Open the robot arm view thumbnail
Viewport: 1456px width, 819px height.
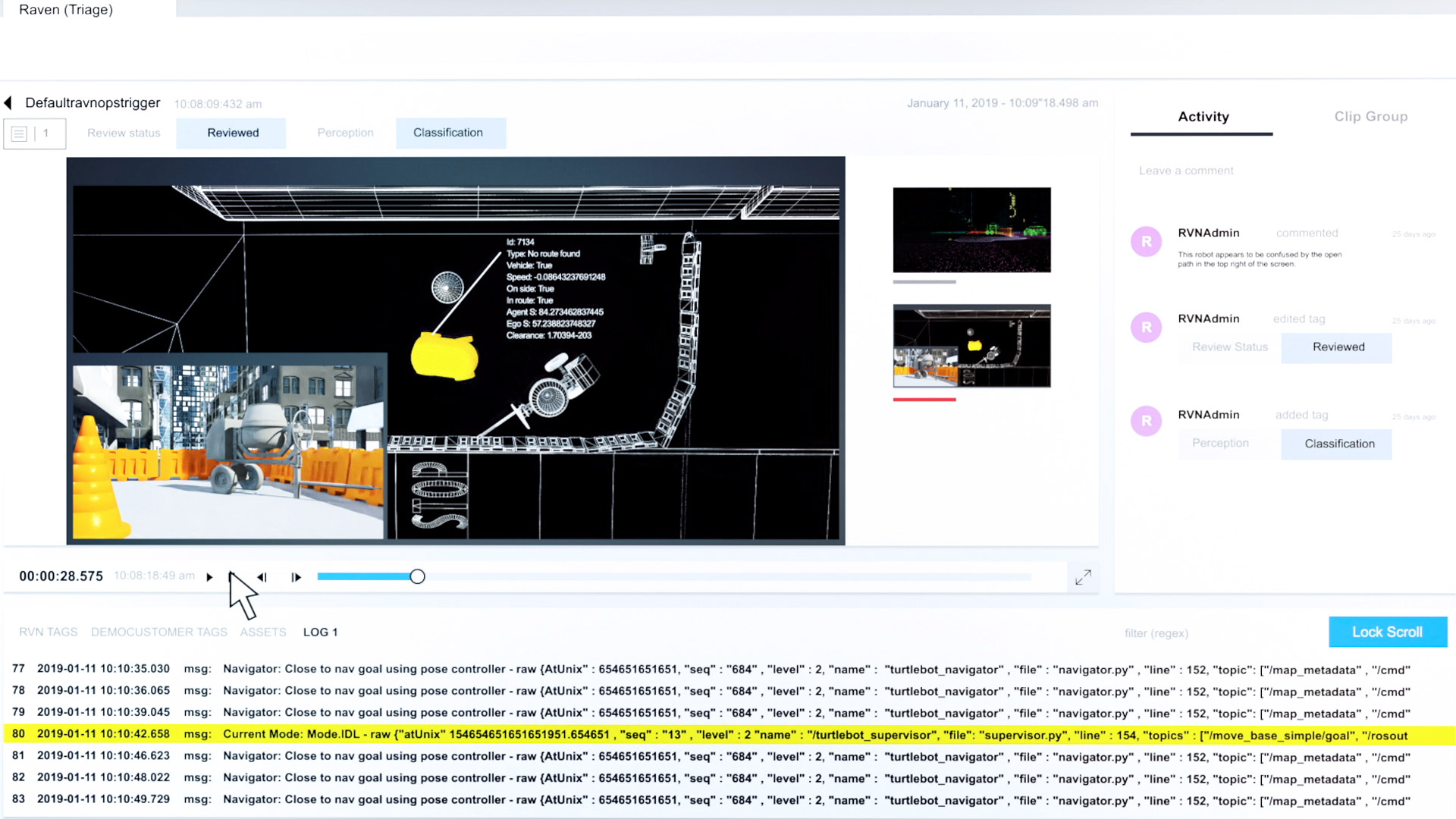971,347
